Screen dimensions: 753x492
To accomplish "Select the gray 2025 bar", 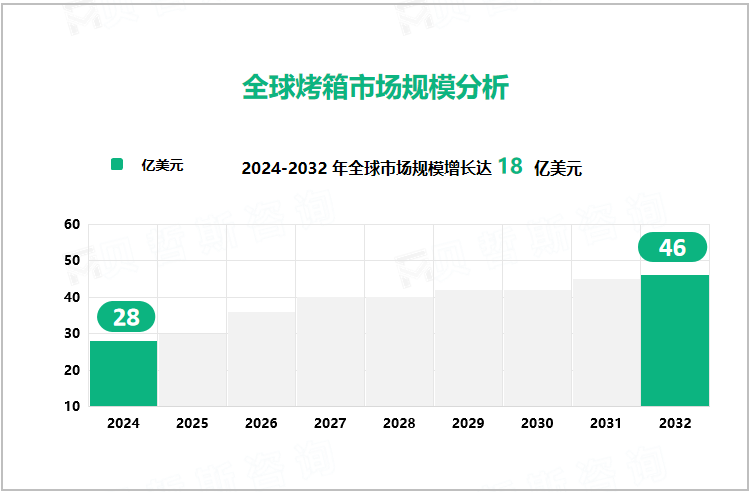I will pos(192,370).
